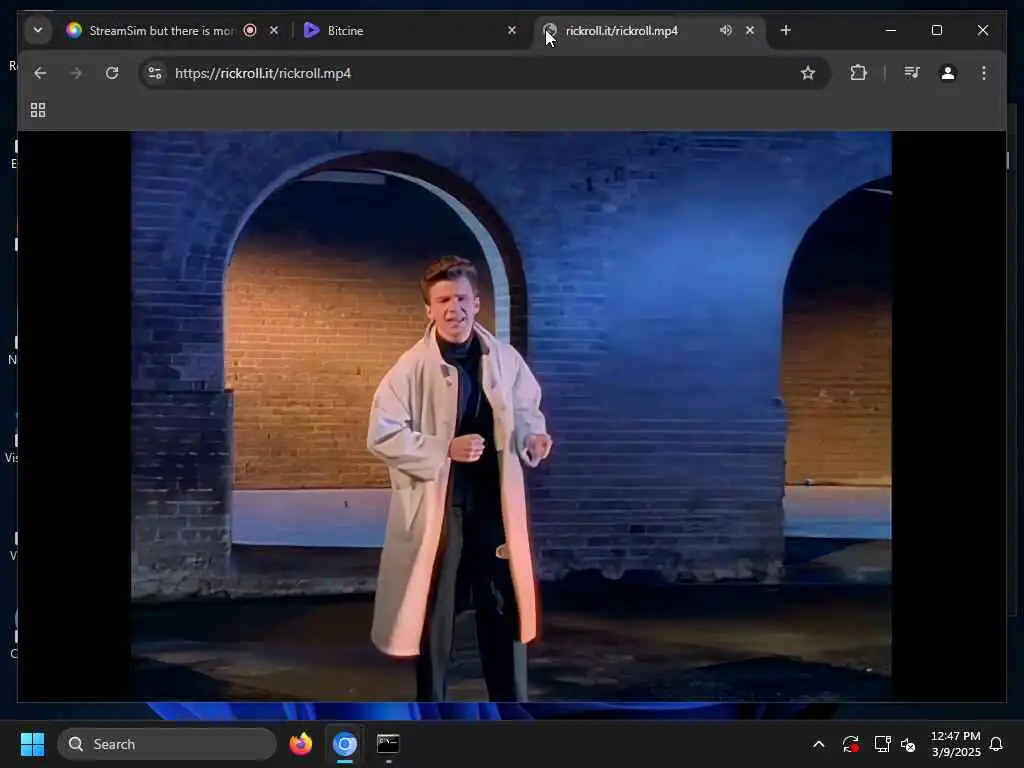
Task: Open the tab search dropdown arrow
Action: coord(38,30)
